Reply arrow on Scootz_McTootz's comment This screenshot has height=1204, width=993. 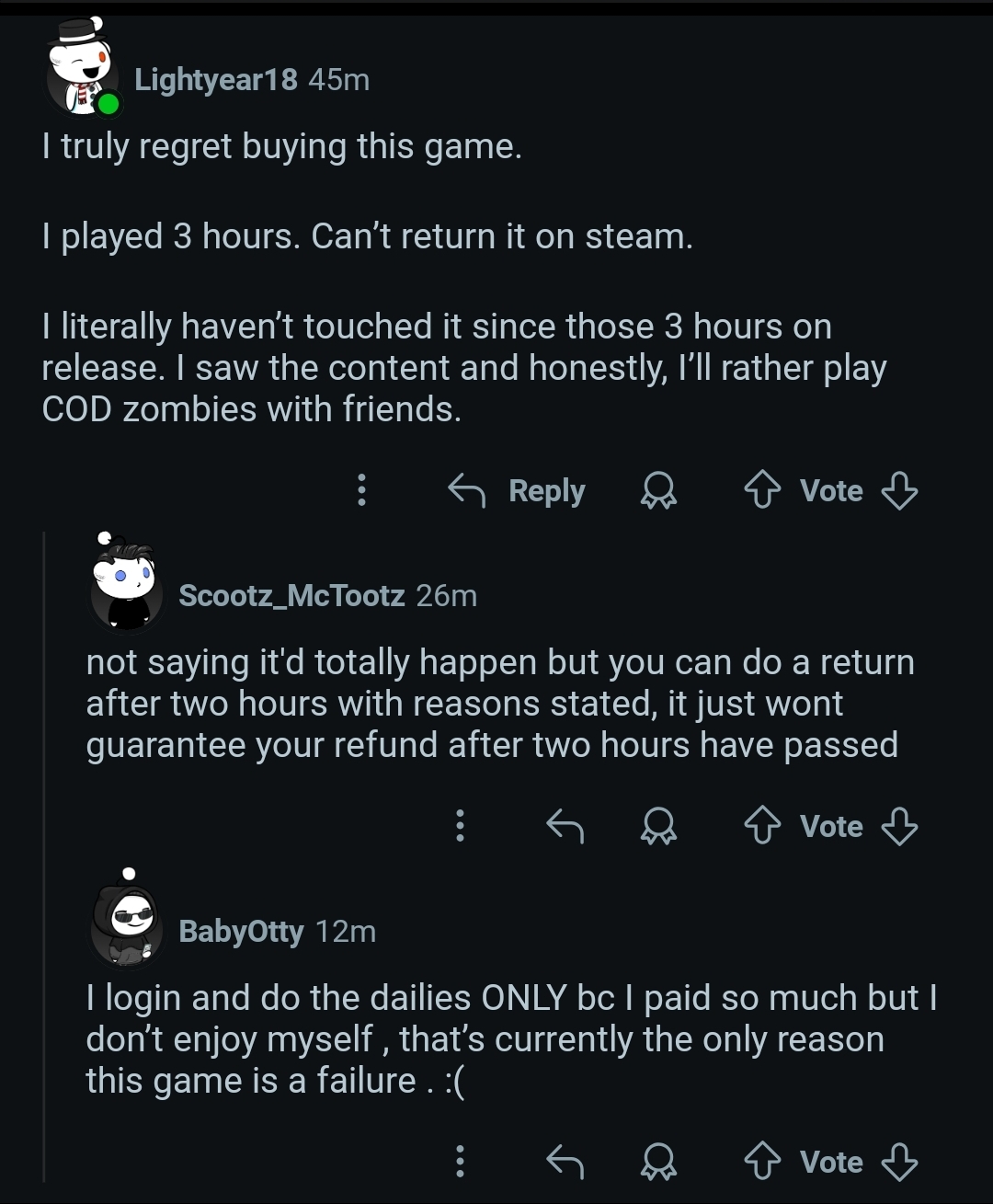click(565, 826)
